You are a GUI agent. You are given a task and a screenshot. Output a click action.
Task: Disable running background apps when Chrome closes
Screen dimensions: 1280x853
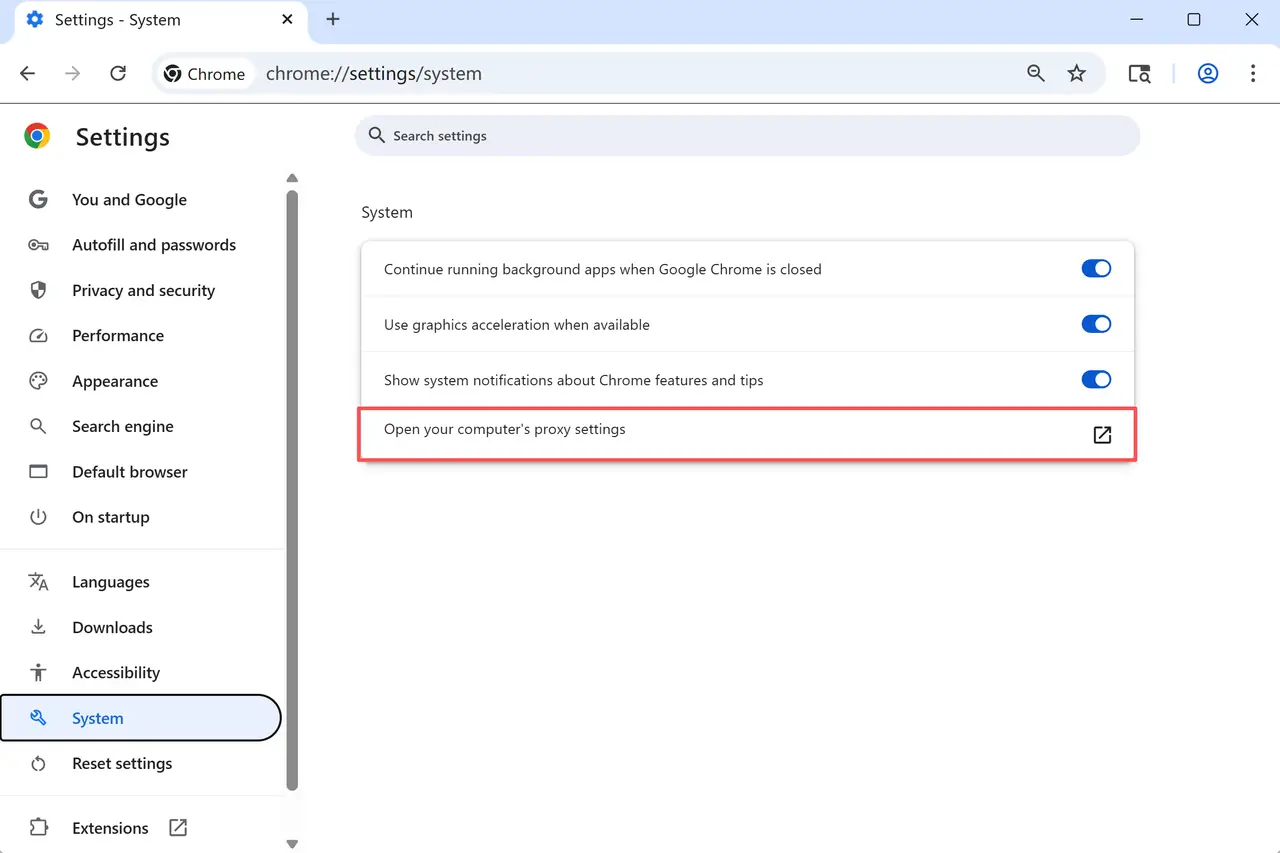pos(1096,268)
